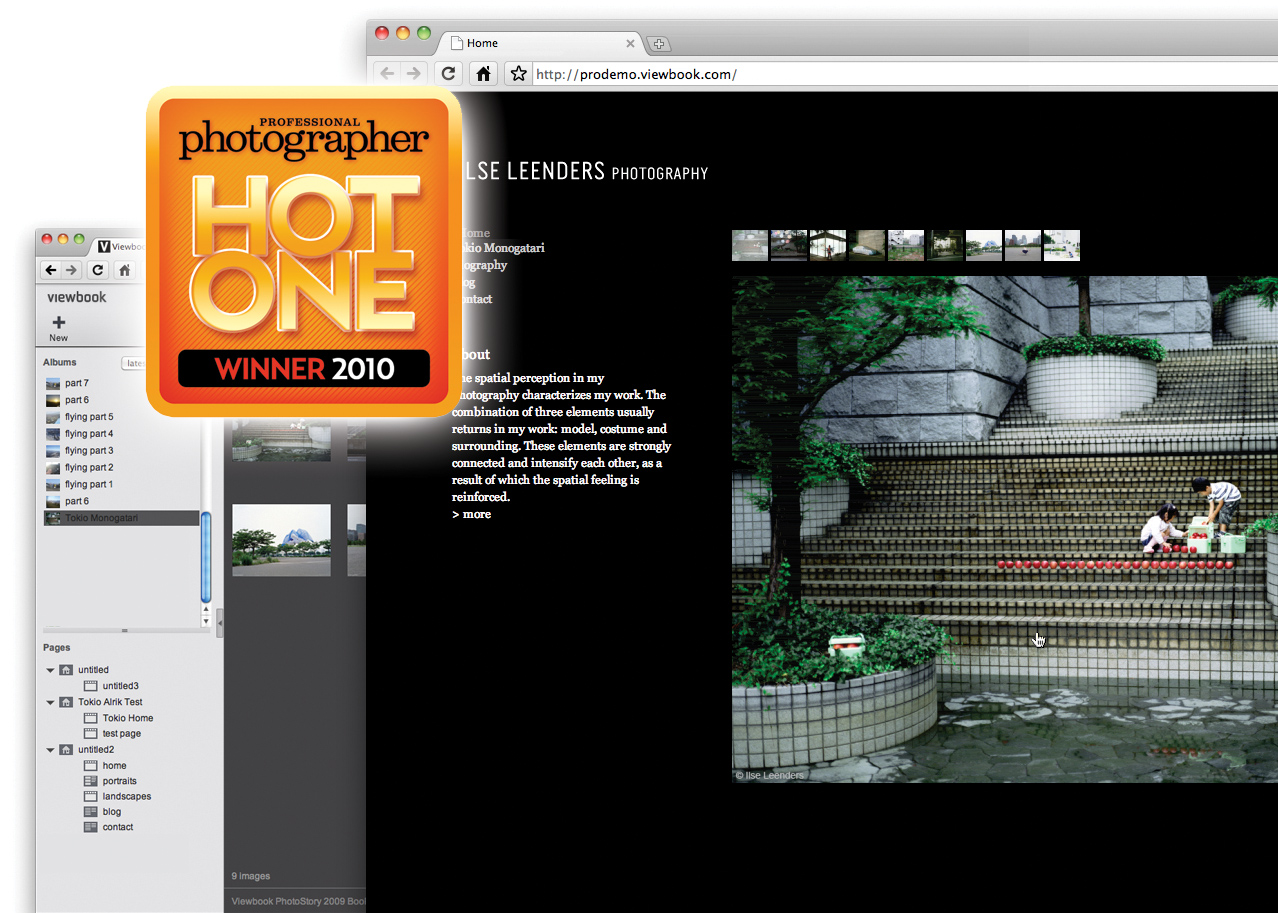The image size is (1278, 913).
Task: Click the © Ilse Leenders caption on the photo
Action: point(770,775)
